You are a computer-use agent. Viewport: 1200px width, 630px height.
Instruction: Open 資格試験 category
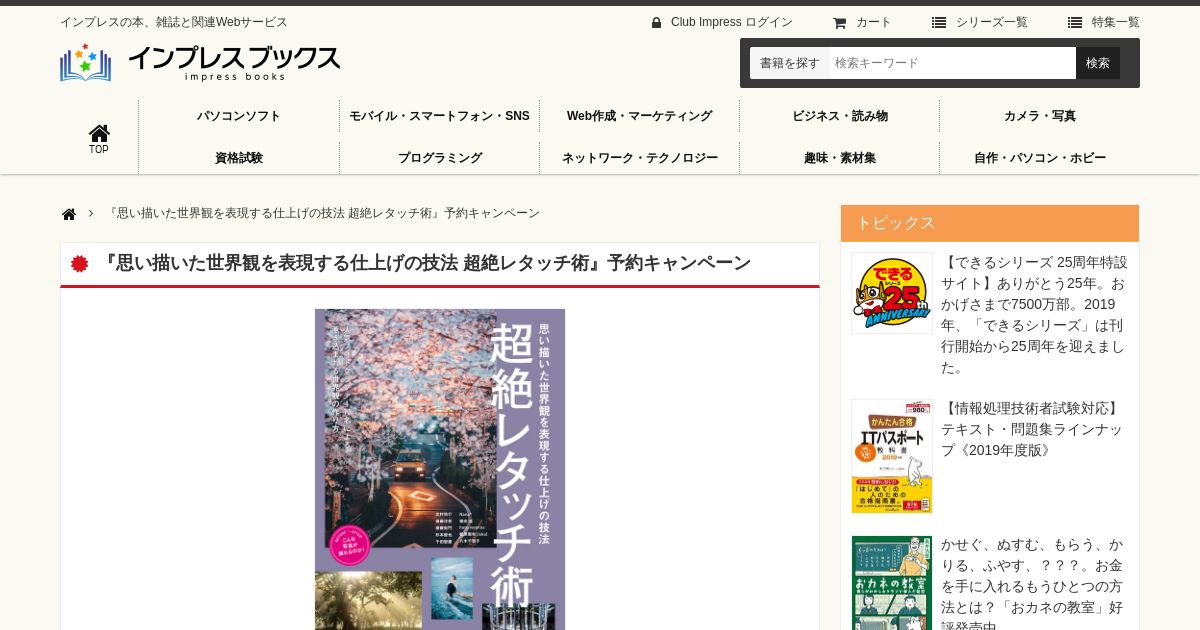(239, 158)
